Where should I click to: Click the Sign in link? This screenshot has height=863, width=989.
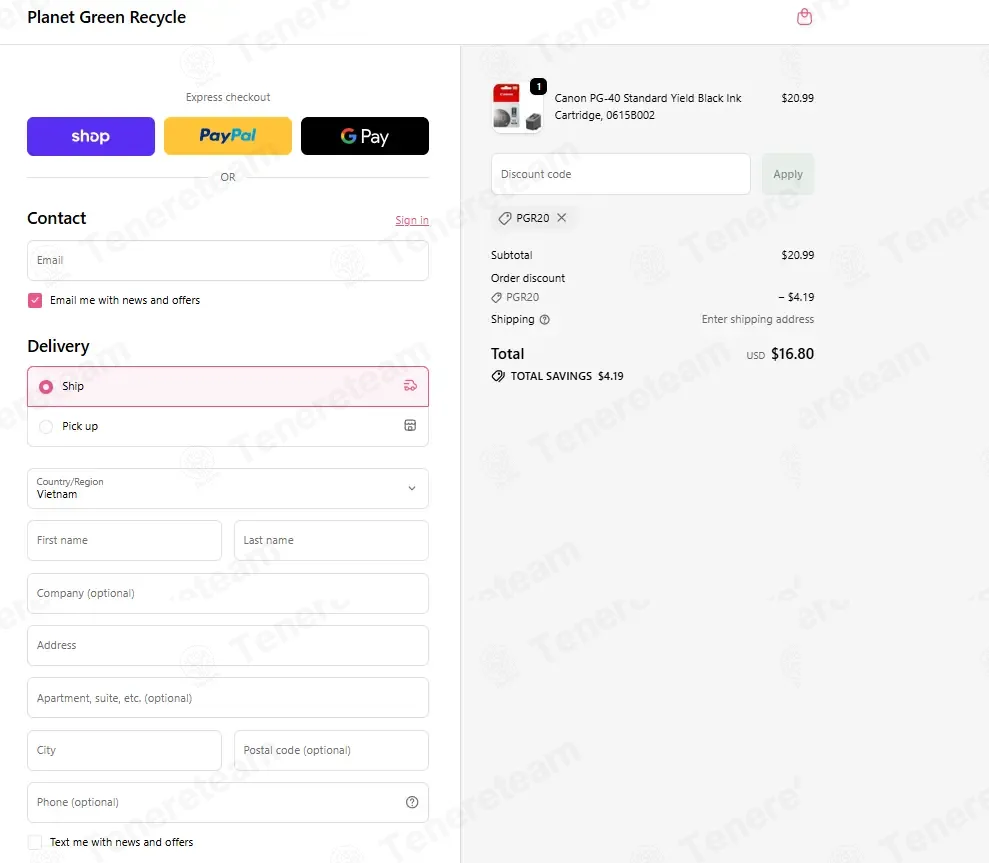point(412,220)
